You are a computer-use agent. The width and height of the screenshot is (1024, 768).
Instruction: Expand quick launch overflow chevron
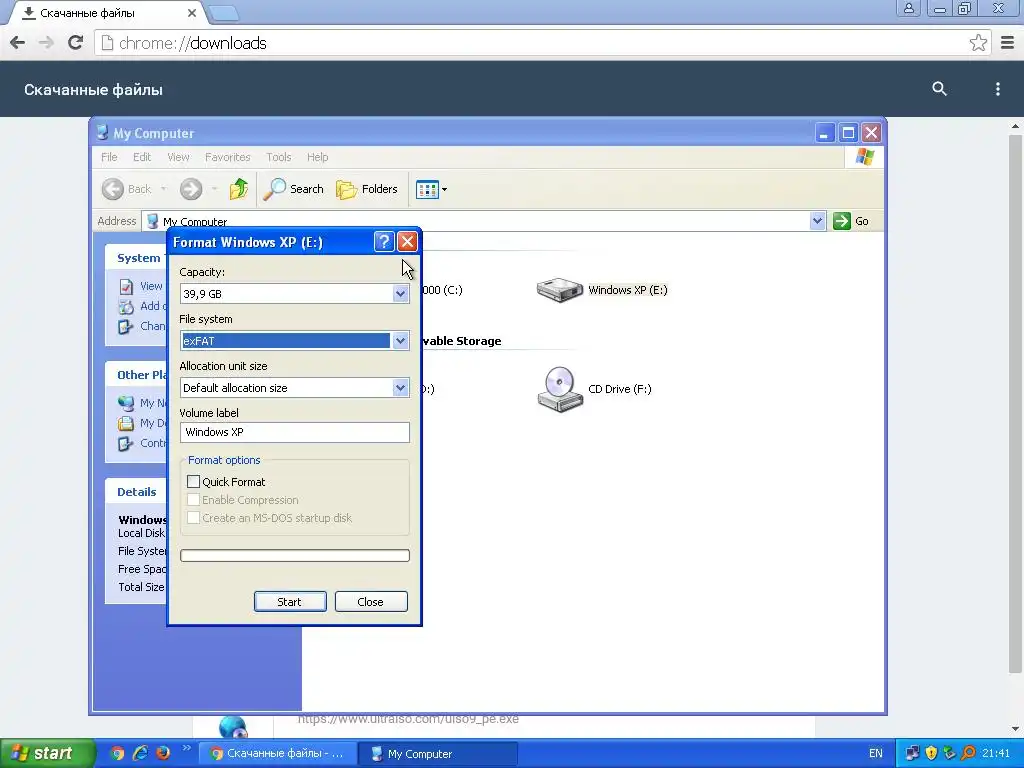(186, 748)
